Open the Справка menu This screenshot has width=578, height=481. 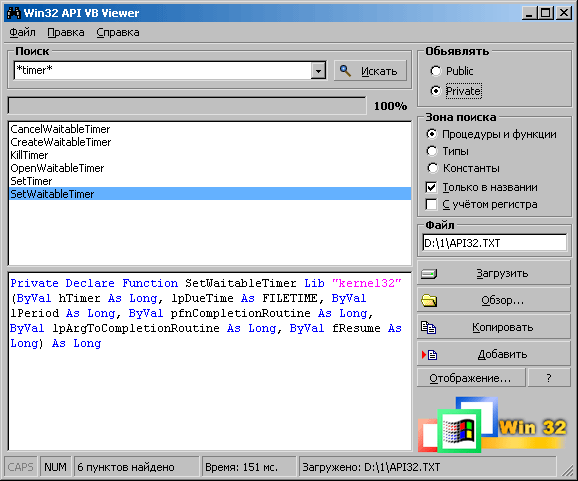[x=118, y=32]
